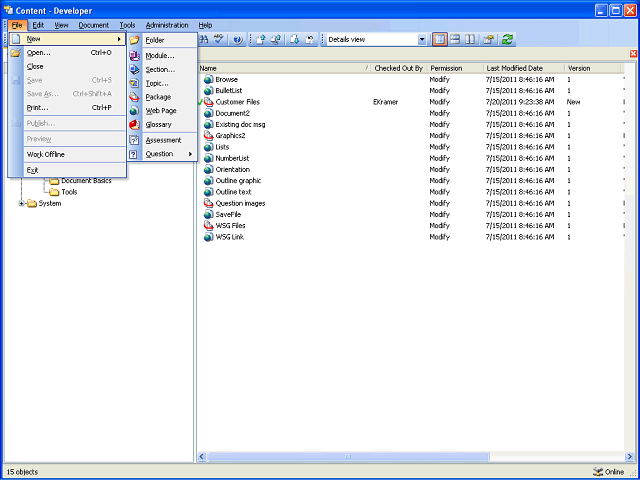This screenshot has width=640, height=480.
Task: Toggle the horizontal split layout button
Action: [455, 40]
